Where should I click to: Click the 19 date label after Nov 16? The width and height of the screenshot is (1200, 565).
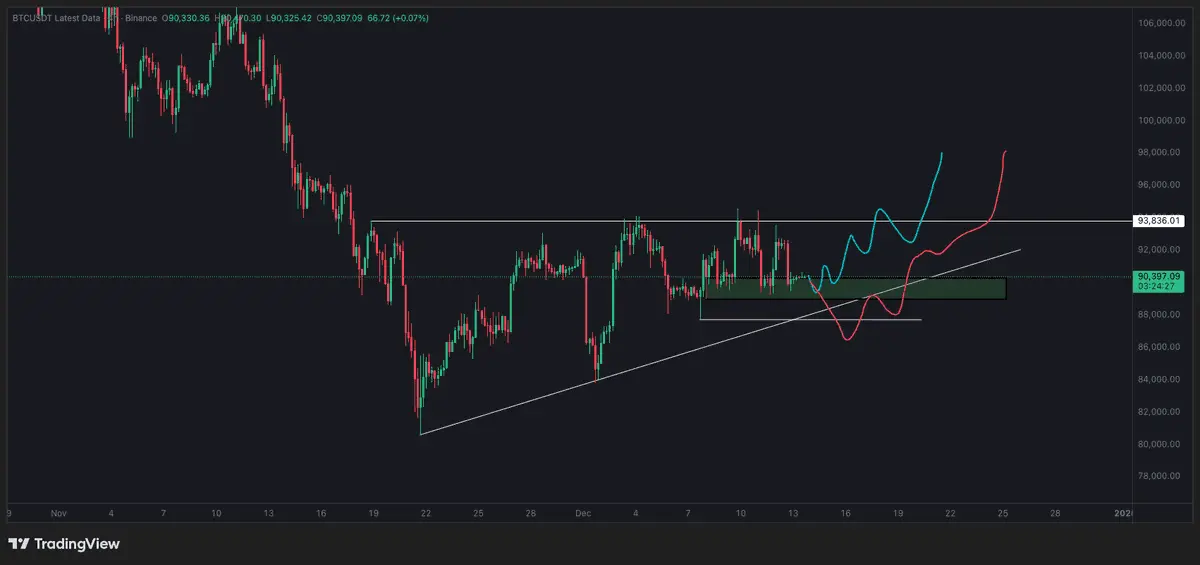pos(373,512)
